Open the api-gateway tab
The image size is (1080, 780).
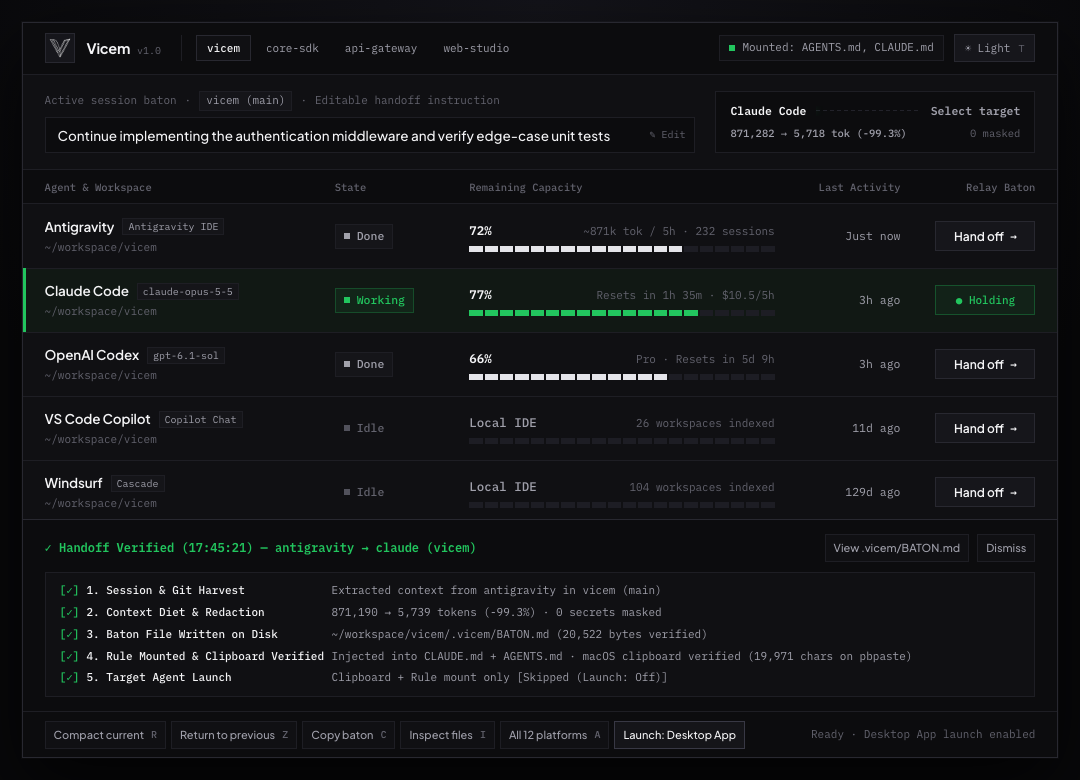(x=381, y=48)
